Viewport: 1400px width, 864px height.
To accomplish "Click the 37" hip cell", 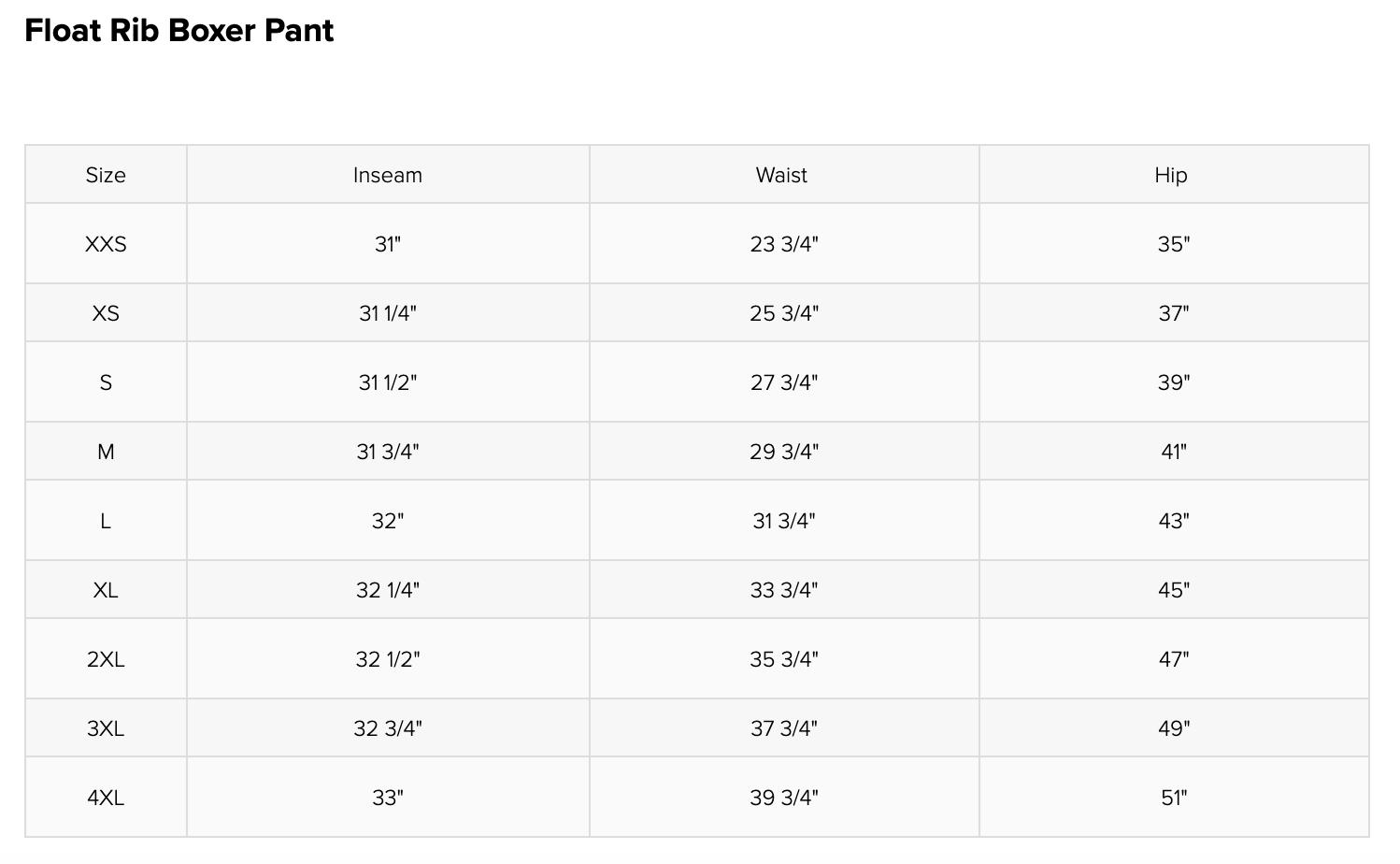I will [1174, 313].
